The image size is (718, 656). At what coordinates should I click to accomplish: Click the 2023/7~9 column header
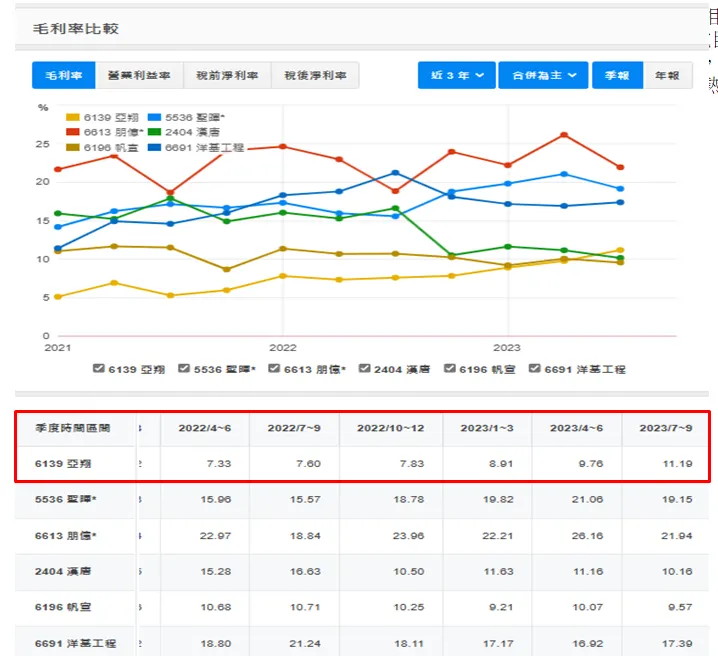(x=666, y=428)
